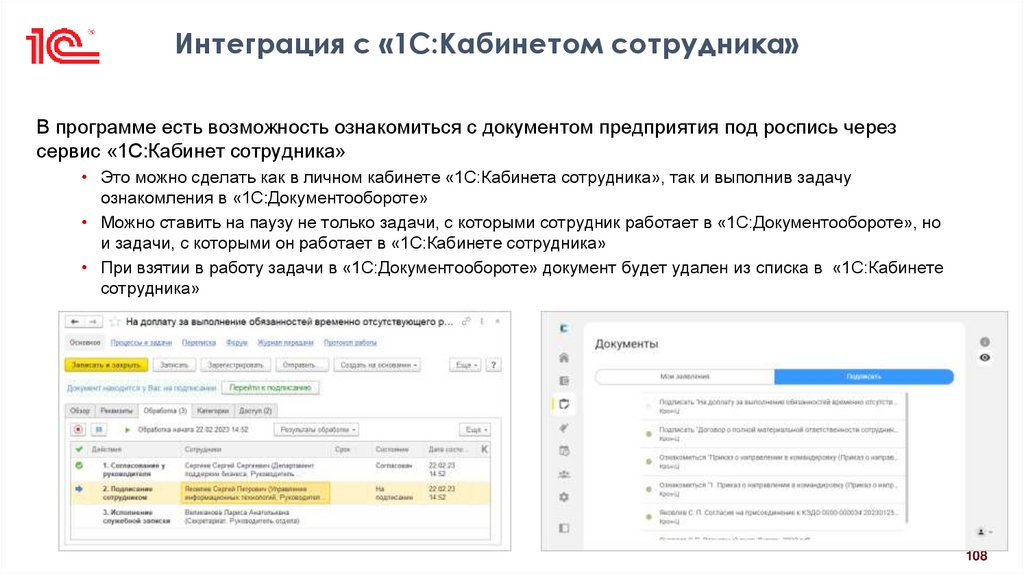The image size is (1024, 574).
Task: Open the 'Реквизиты' tab
Action: 116,411
